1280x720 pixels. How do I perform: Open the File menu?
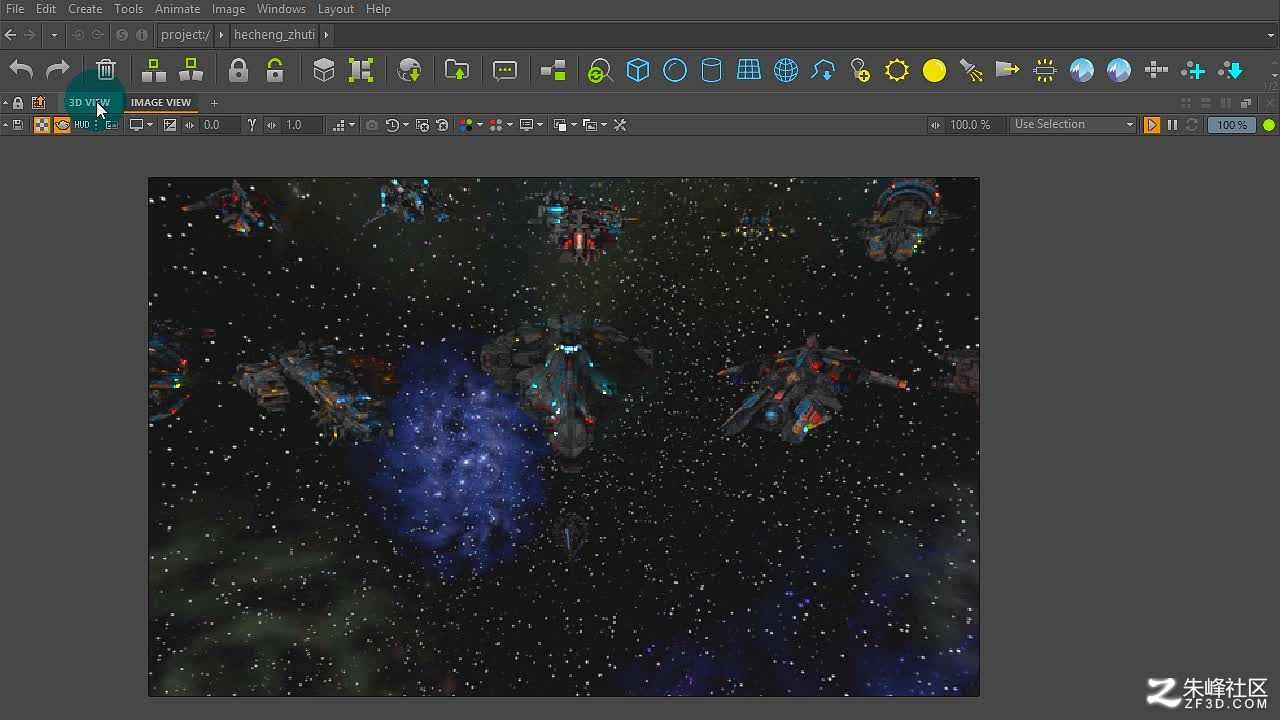pyautogui.click(x=15, y=9)
